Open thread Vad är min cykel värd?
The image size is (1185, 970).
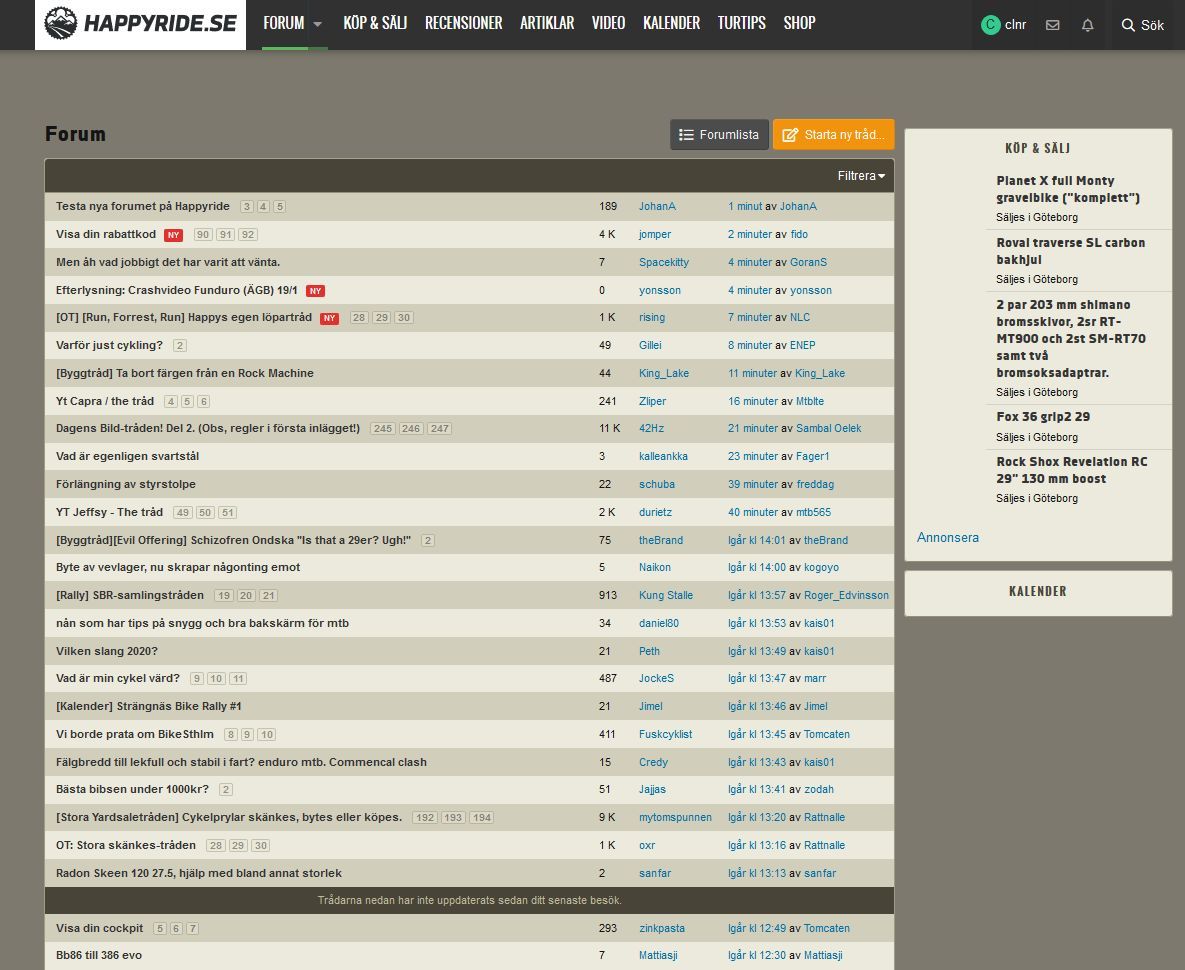point(118,678)
